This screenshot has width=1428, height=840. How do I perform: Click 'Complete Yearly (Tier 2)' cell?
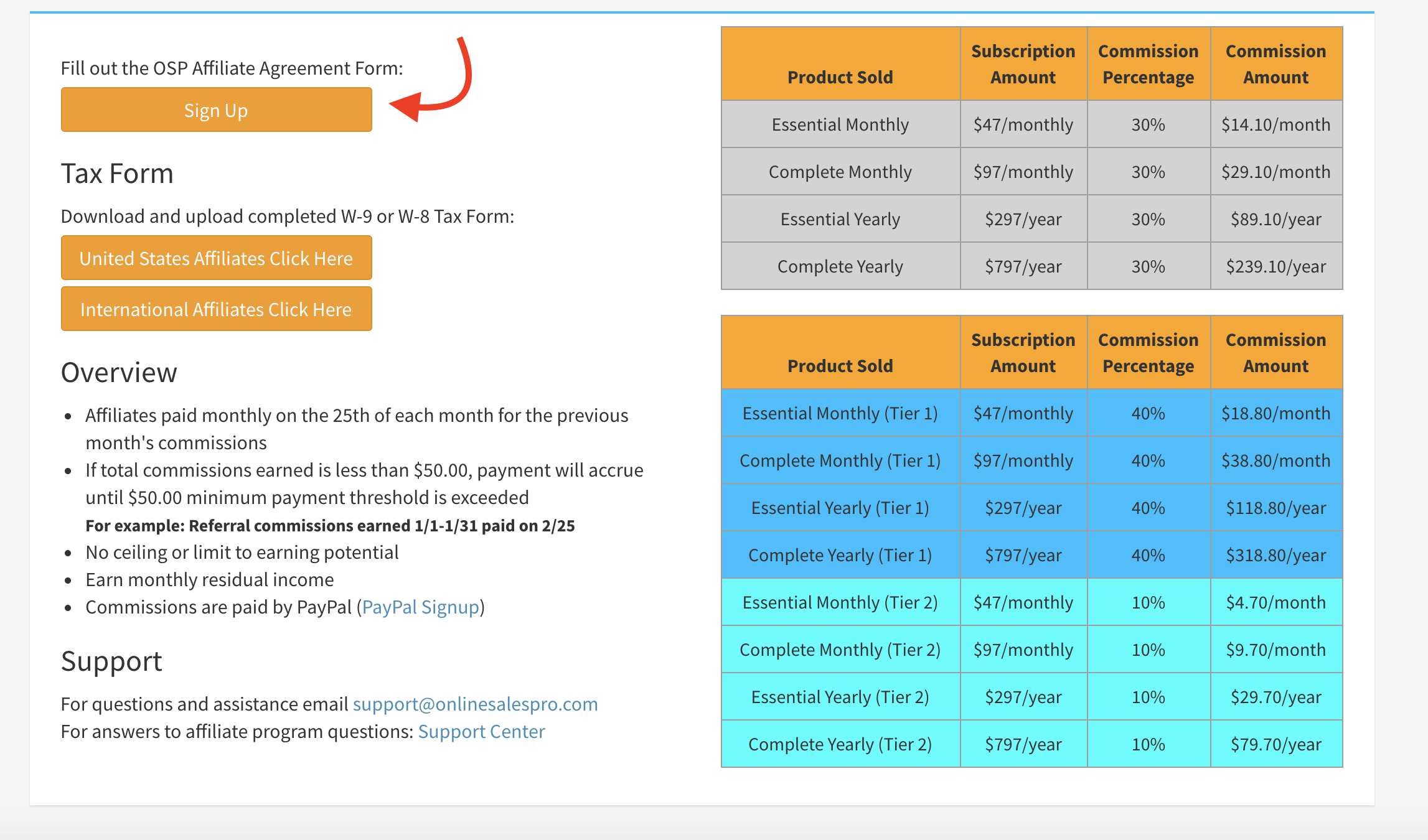click(840, 744)
